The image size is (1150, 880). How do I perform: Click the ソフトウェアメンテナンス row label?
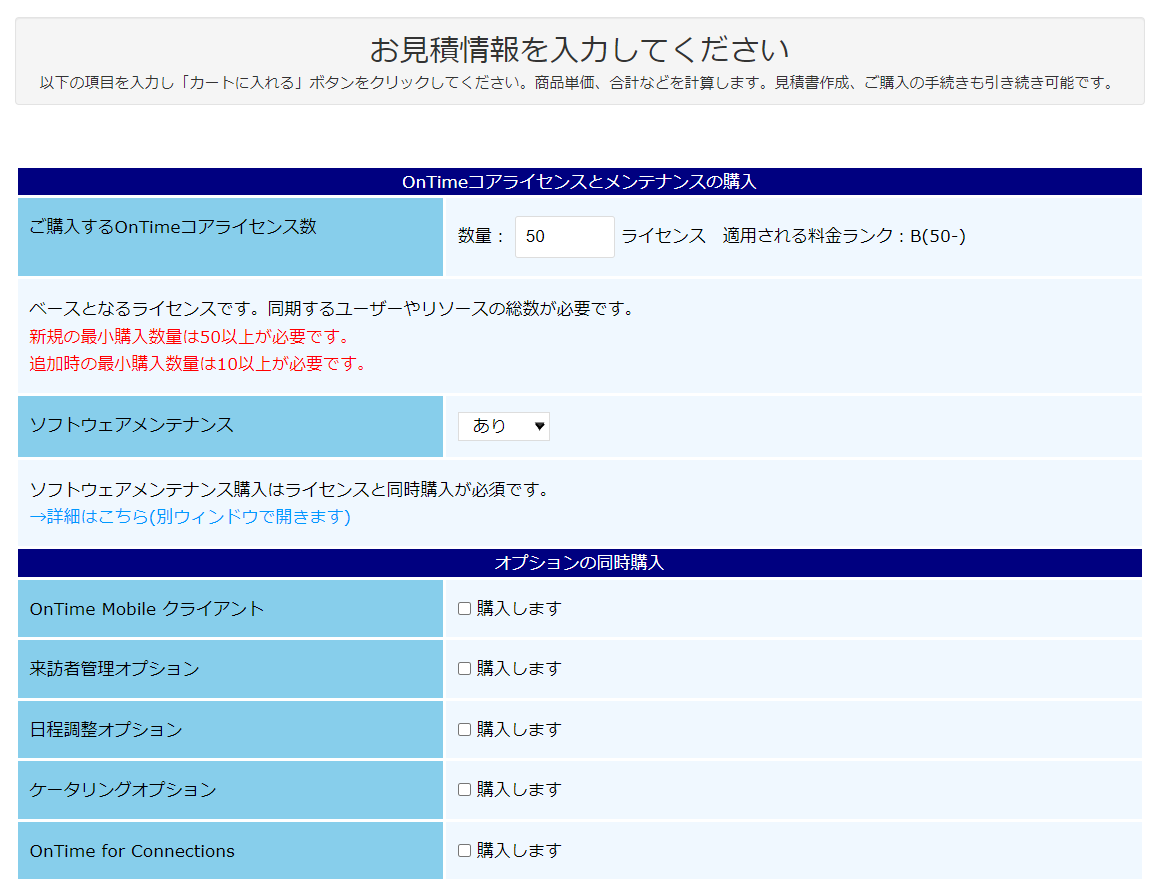click(132, 425)
